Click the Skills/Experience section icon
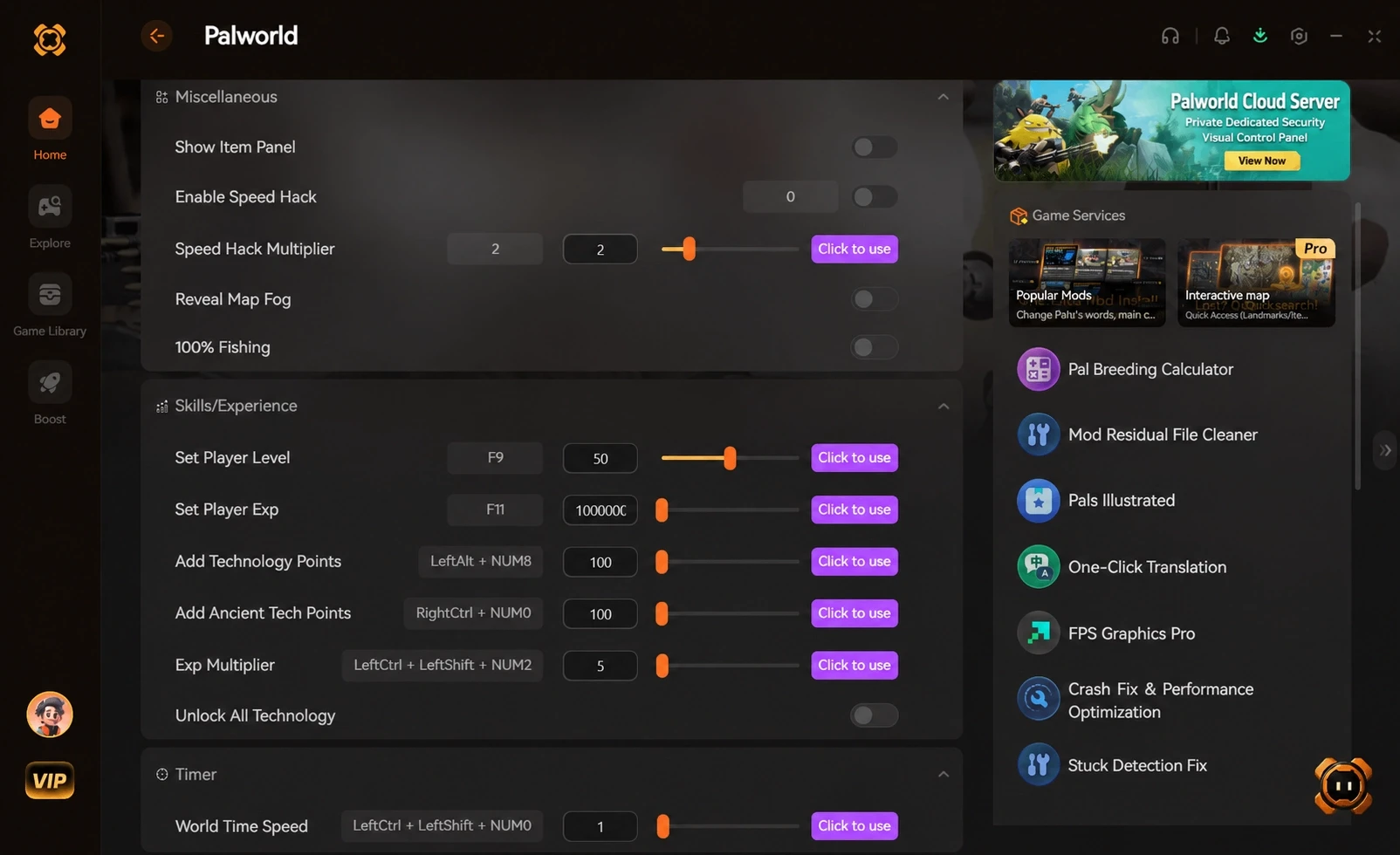The width and height of the screenshot is (1400, 855). pos(162,407)
